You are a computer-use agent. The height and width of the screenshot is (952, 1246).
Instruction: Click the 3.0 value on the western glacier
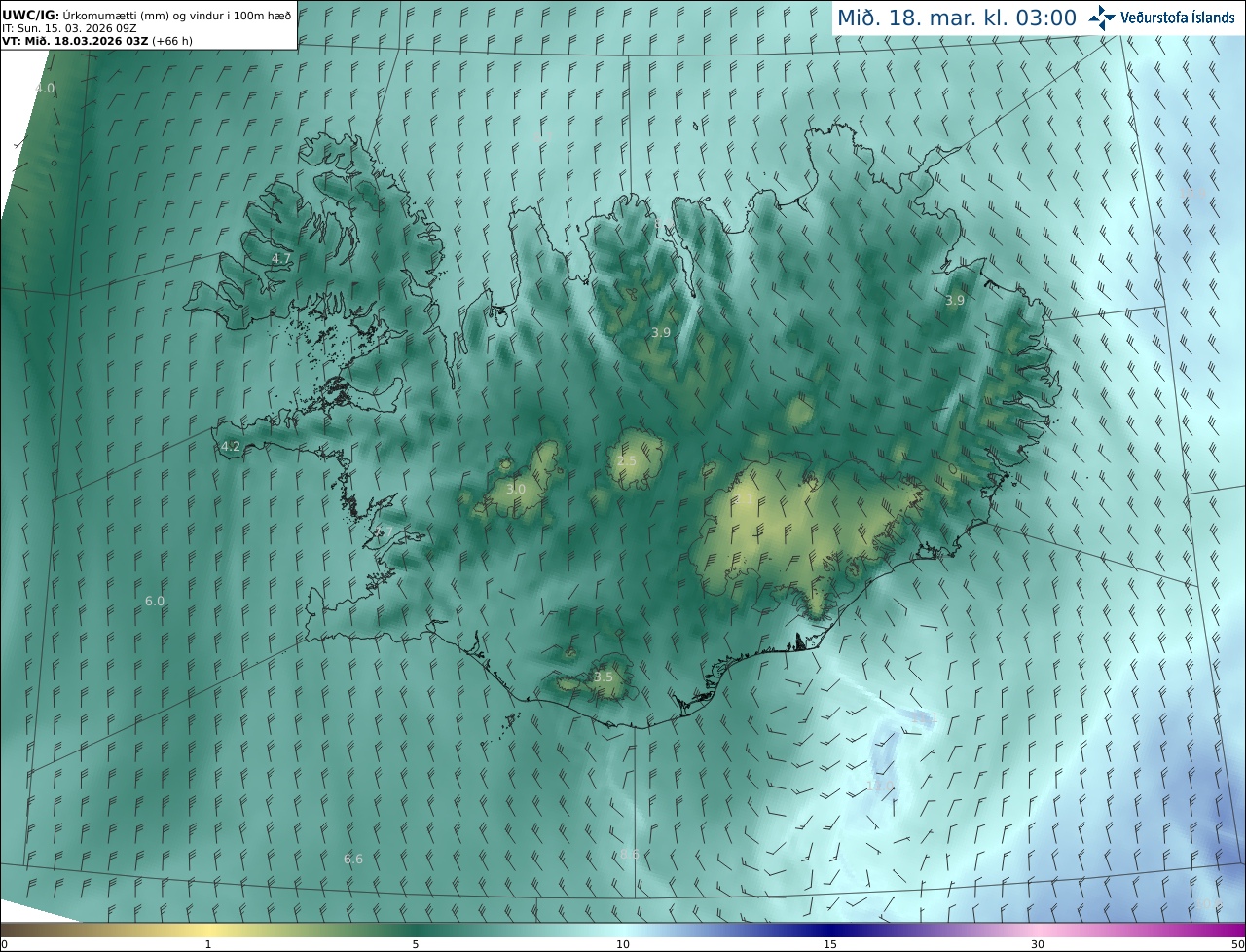coord(516,489)
